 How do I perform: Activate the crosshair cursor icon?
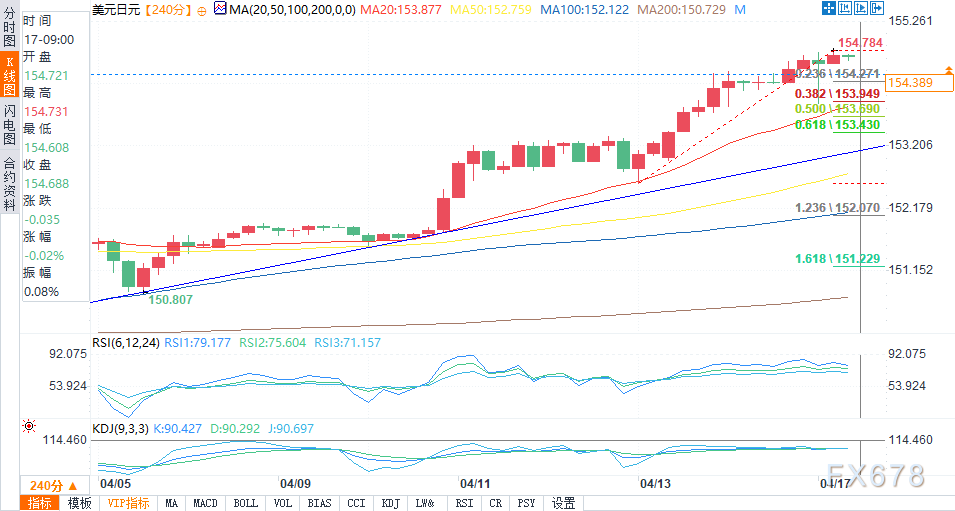(829, 8)
